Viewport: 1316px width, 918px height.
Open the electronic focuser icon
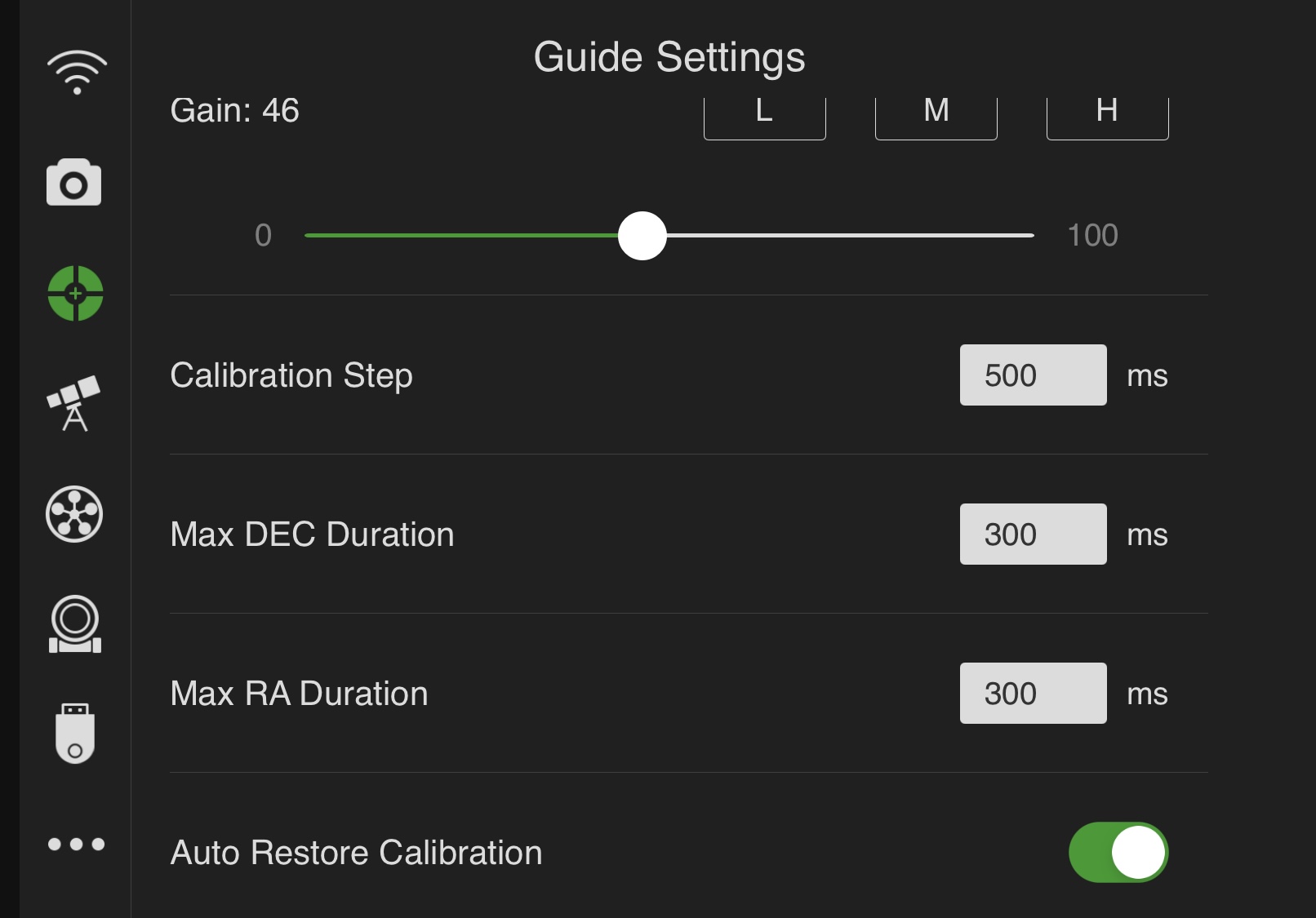75,624
